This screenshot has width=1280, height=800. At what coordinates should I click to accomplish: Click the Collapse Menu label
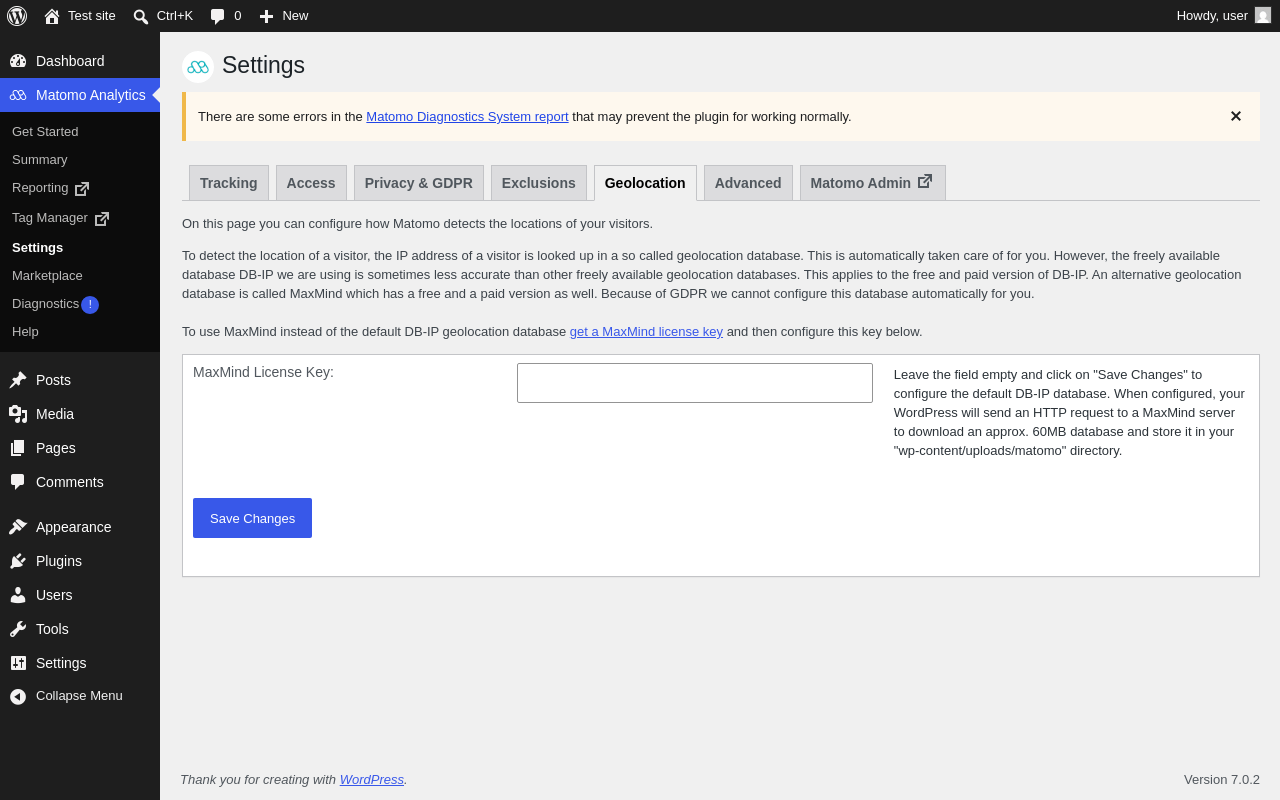tap(79, 696)
